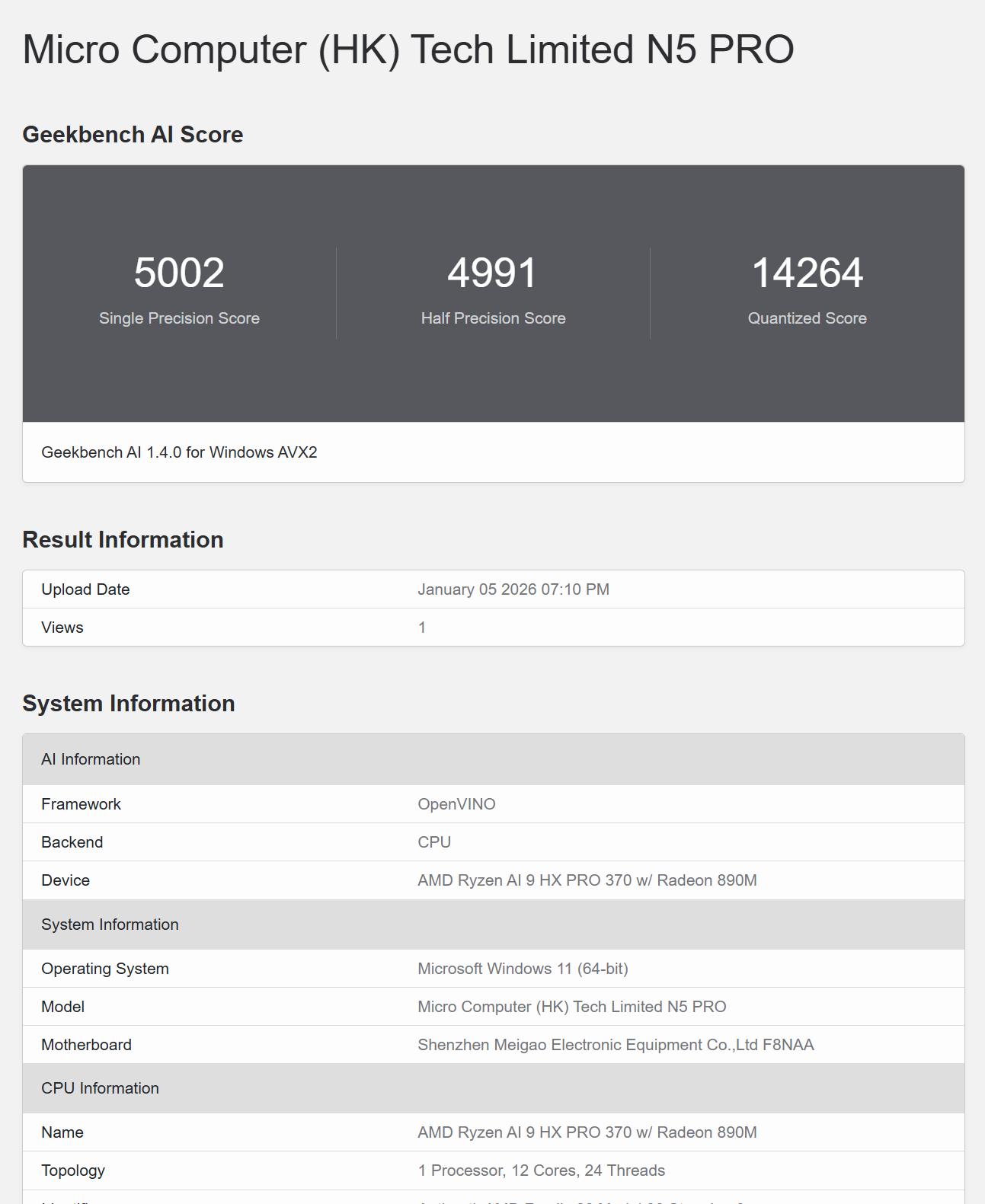Select the Microsoft Windows 11 value
985x1204 pixels.
click(x=523, y=969)
